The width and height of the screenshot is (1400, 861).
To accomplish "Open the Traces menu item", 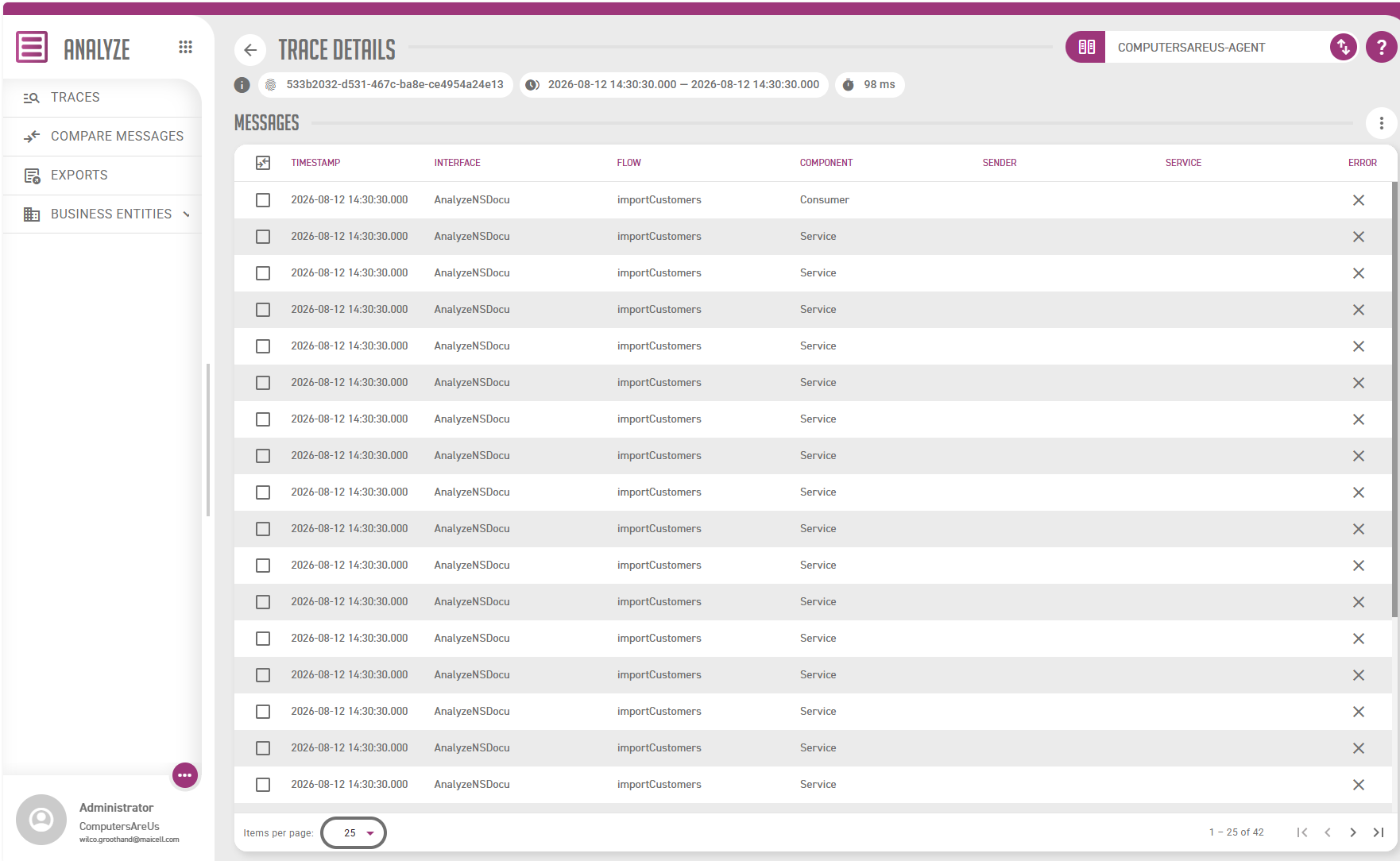I will 102,98.
